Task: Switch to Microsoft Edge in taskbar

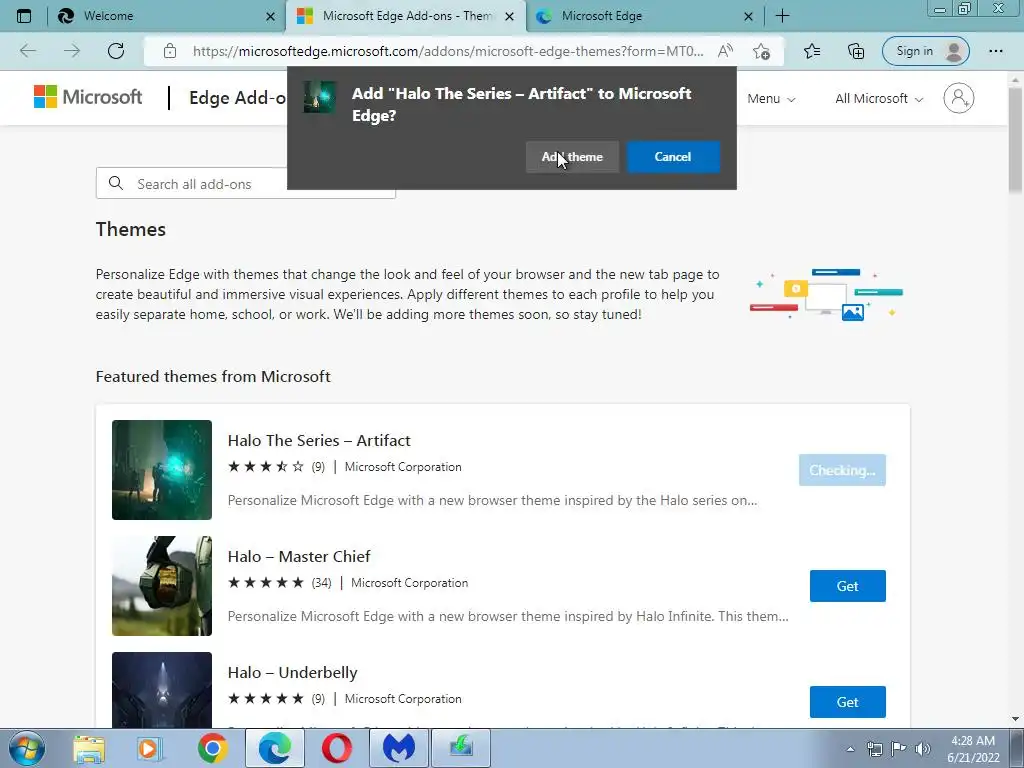Action: [274, 748]
